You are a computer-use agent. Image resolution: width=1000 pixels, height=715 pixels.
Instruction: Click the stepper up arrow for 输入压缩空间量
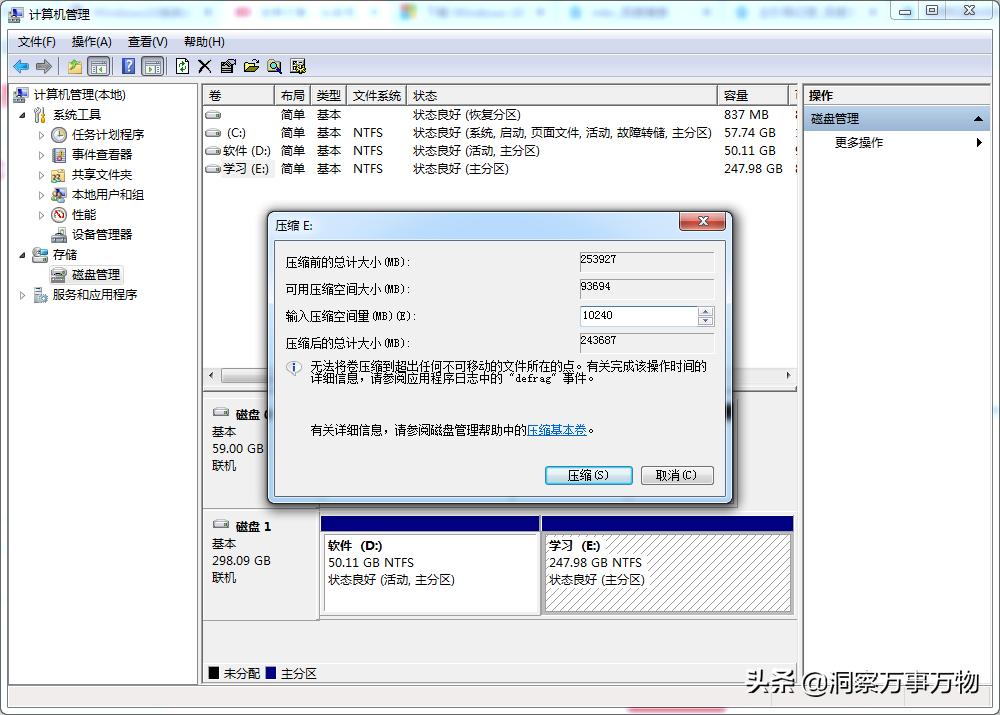click(706, 311)
